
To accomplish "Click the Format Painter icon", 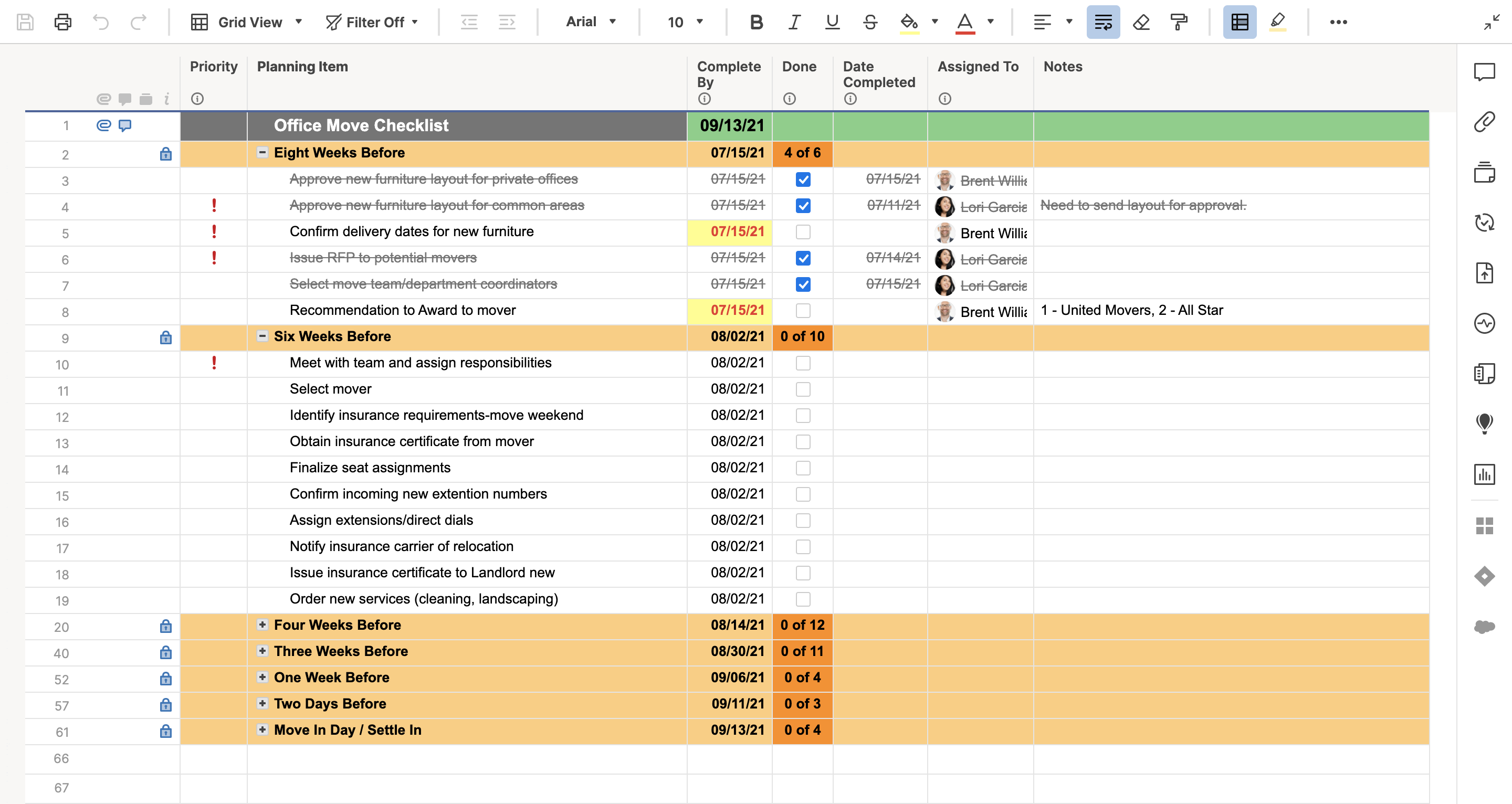I will 1179,22.
